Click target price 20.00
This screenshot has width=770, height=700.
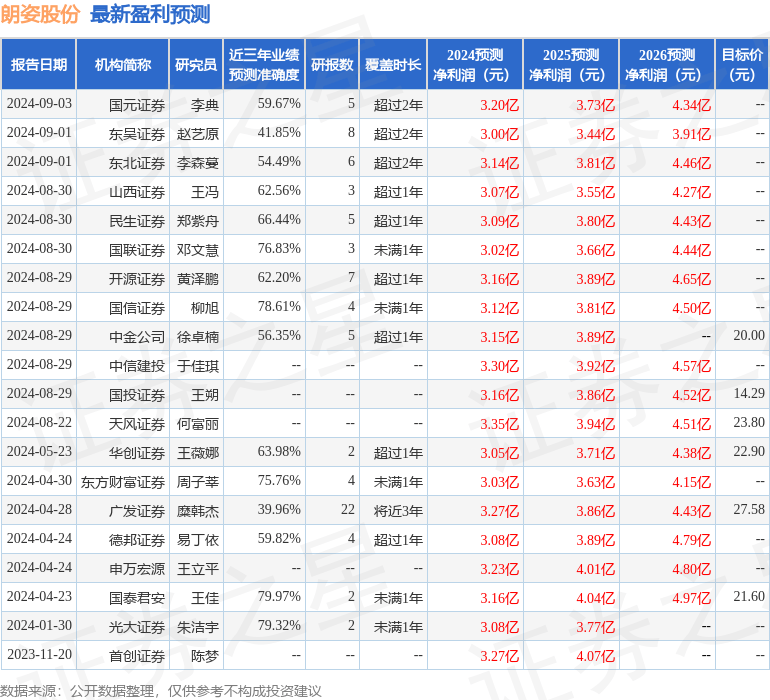click(749, 336)
